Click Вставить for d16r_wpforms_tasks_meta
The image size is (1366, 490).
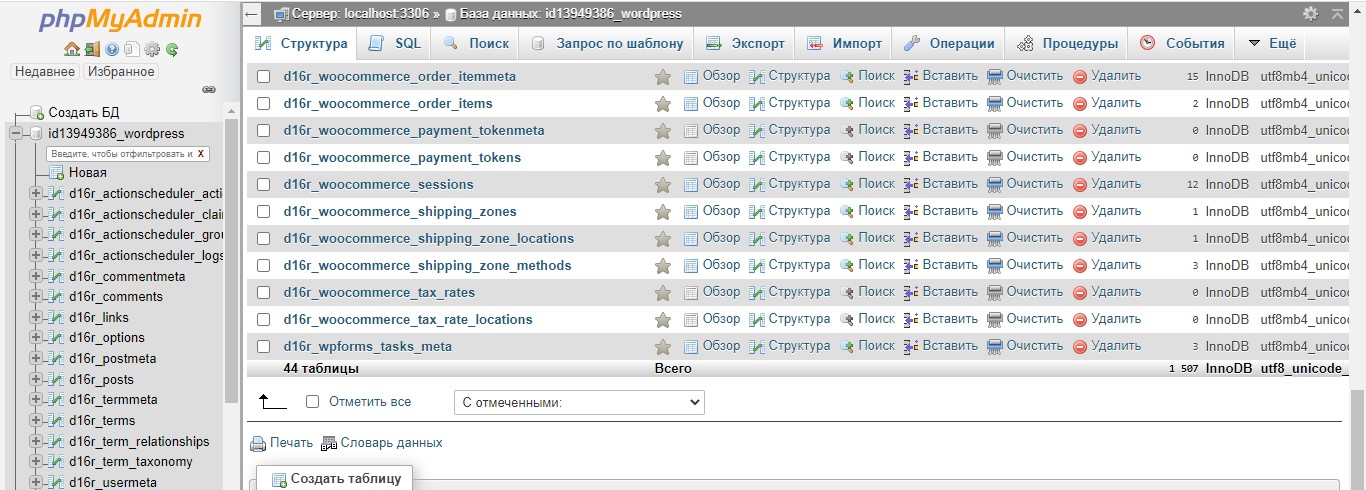pos(940,346)
